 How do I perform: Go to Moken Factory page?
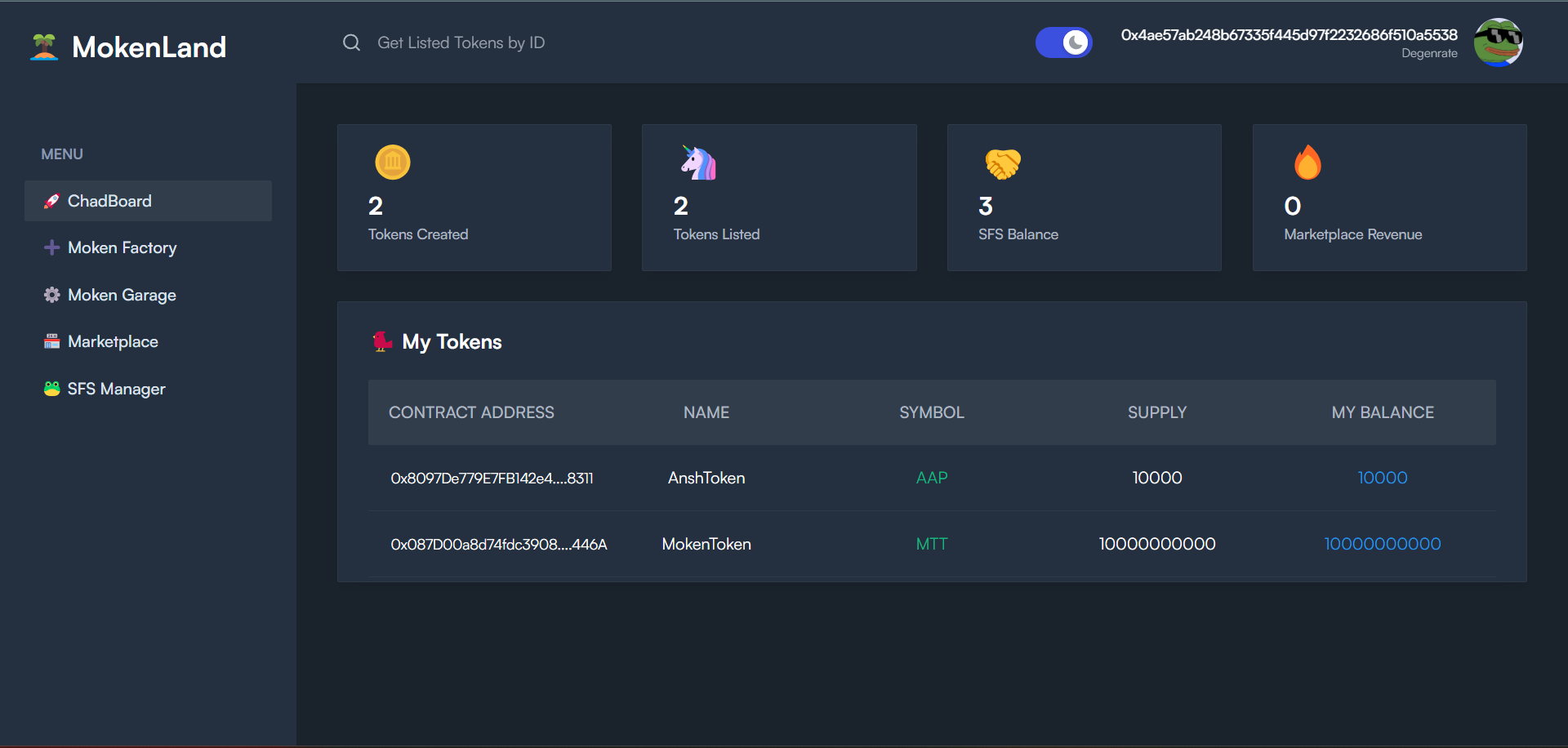148,247
